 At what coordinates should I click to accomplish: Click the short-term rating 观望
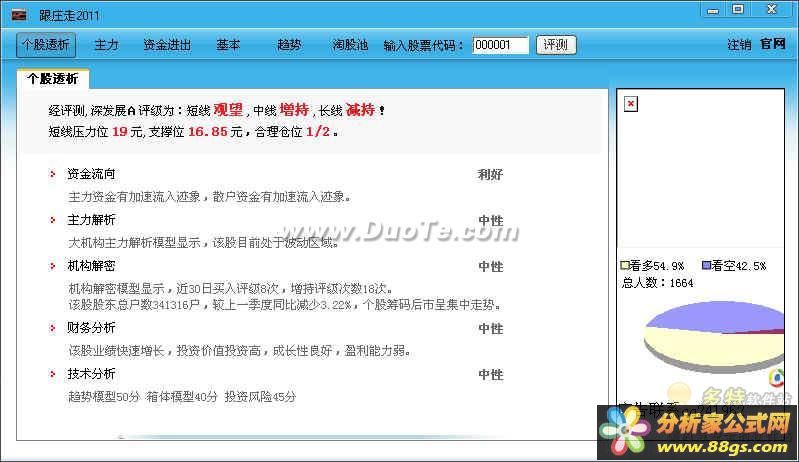coord(228,110)
